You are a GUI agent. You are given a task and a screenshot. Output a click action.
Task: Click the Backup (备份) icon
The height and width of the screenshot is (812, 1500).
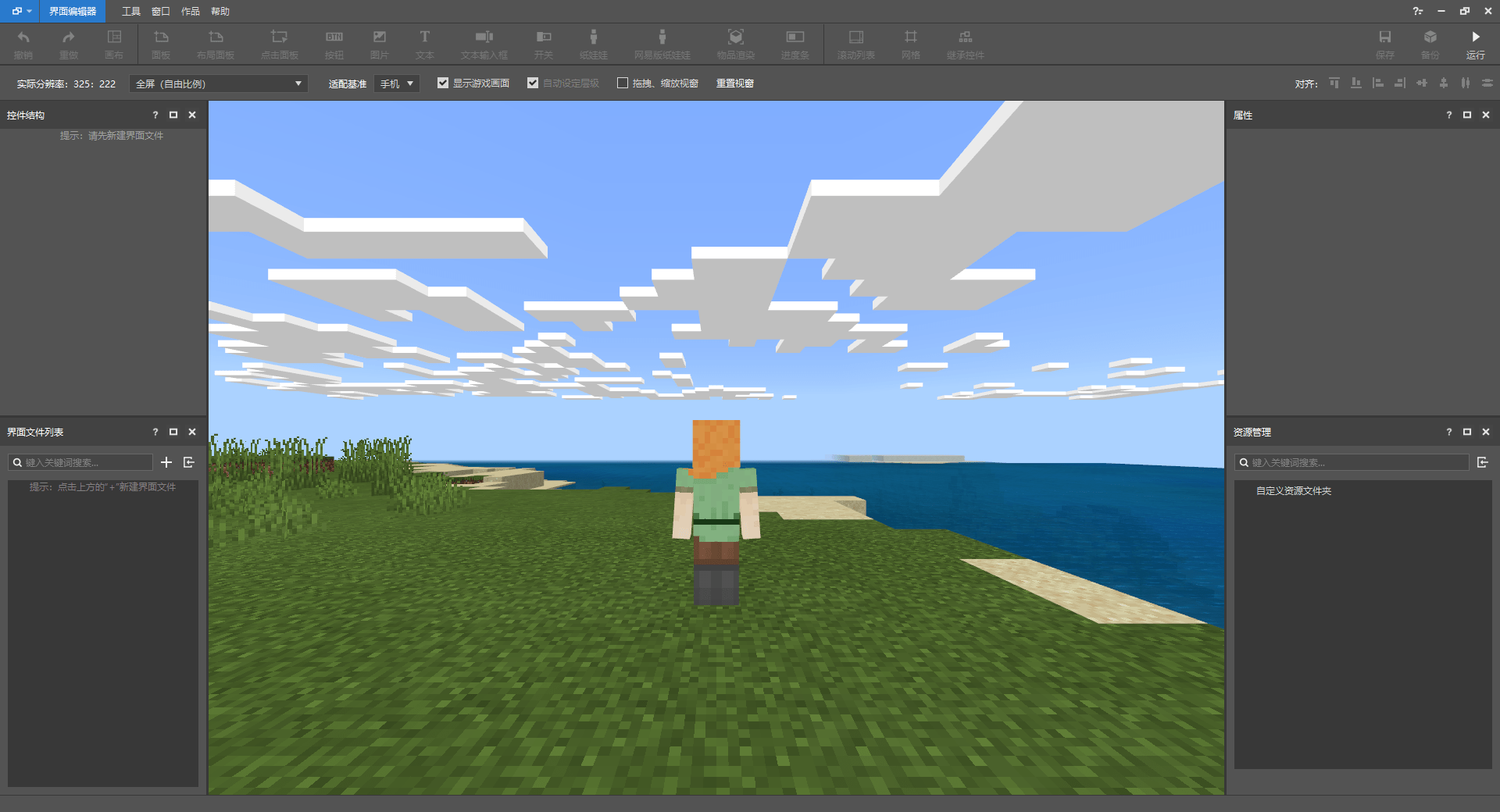pos(1430,44)
